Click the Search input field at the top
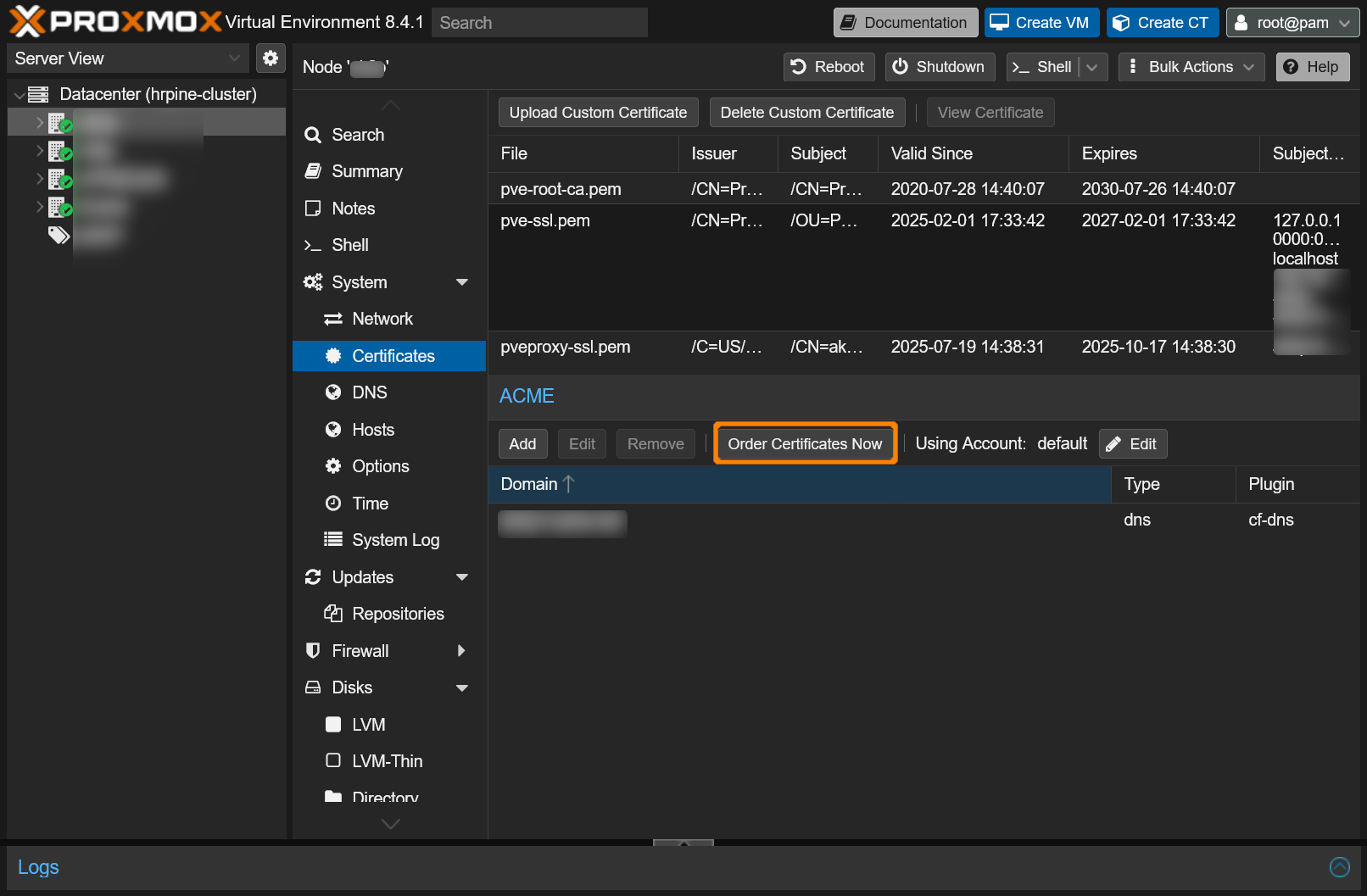Image resolution: width=1367 pixels, height=896 pixels. coord(539,22)
